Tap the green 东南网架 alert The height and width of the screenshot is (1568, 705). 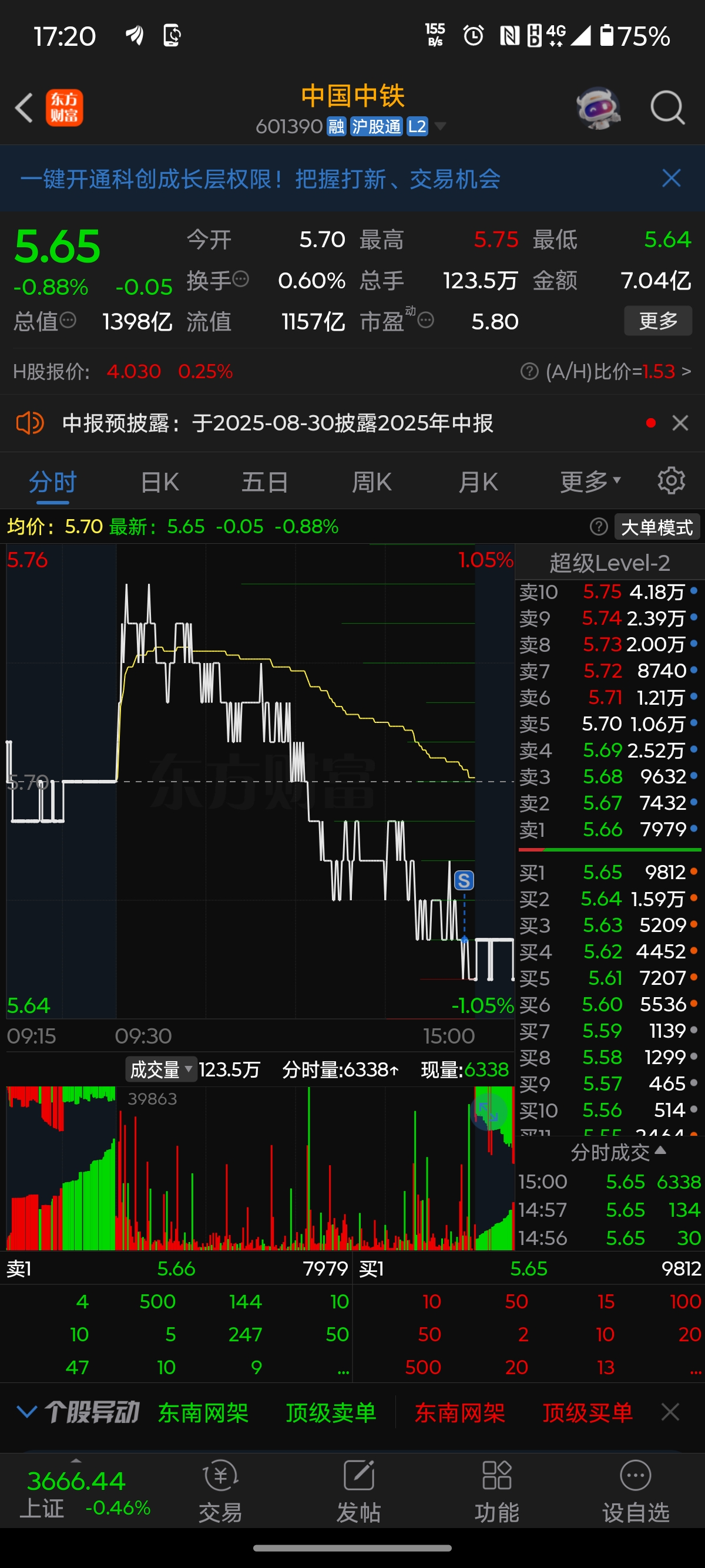pyautogui.click(x=203, y=1412)
